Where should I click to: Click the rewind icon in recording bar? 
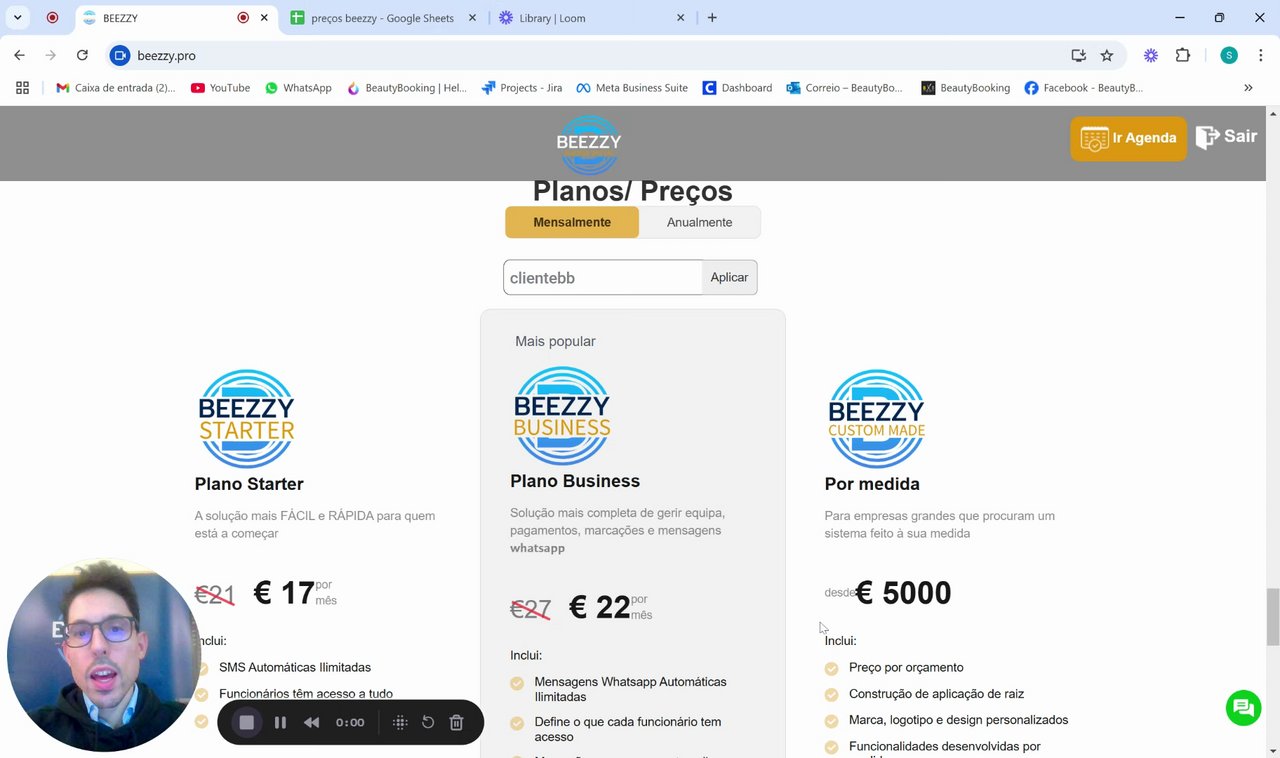coord(312,722)
